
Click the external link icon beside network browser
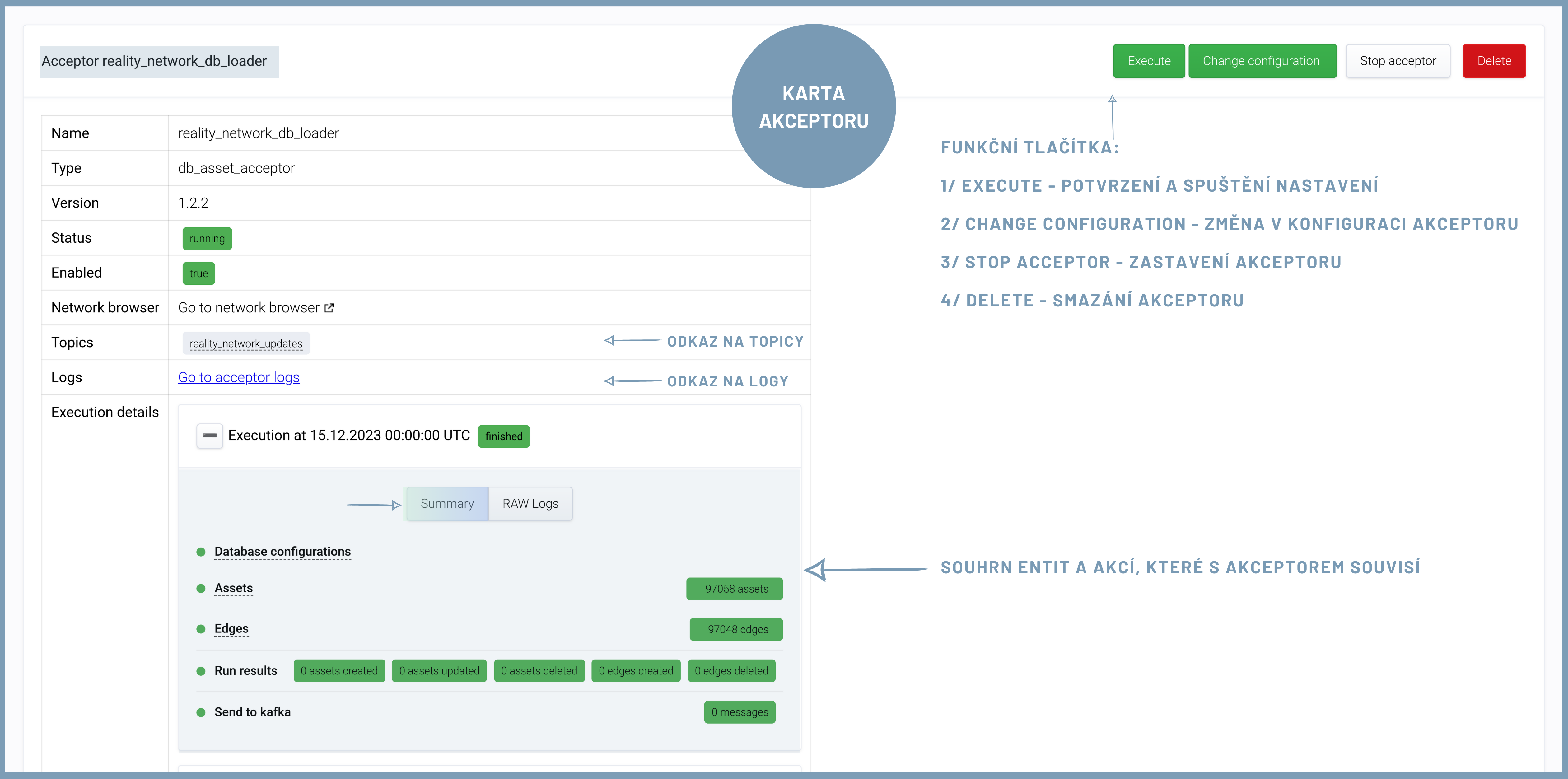(329, 308)
